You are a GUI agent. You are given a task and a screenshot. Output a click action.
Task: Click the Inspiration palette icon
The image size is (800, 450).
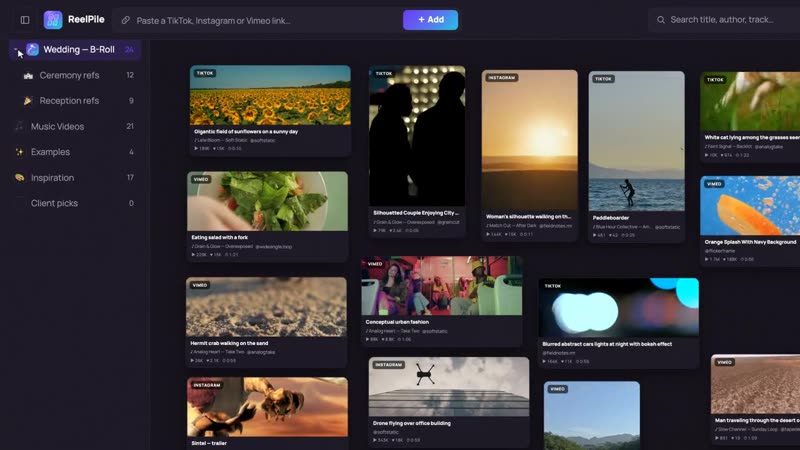coord(19,178)
